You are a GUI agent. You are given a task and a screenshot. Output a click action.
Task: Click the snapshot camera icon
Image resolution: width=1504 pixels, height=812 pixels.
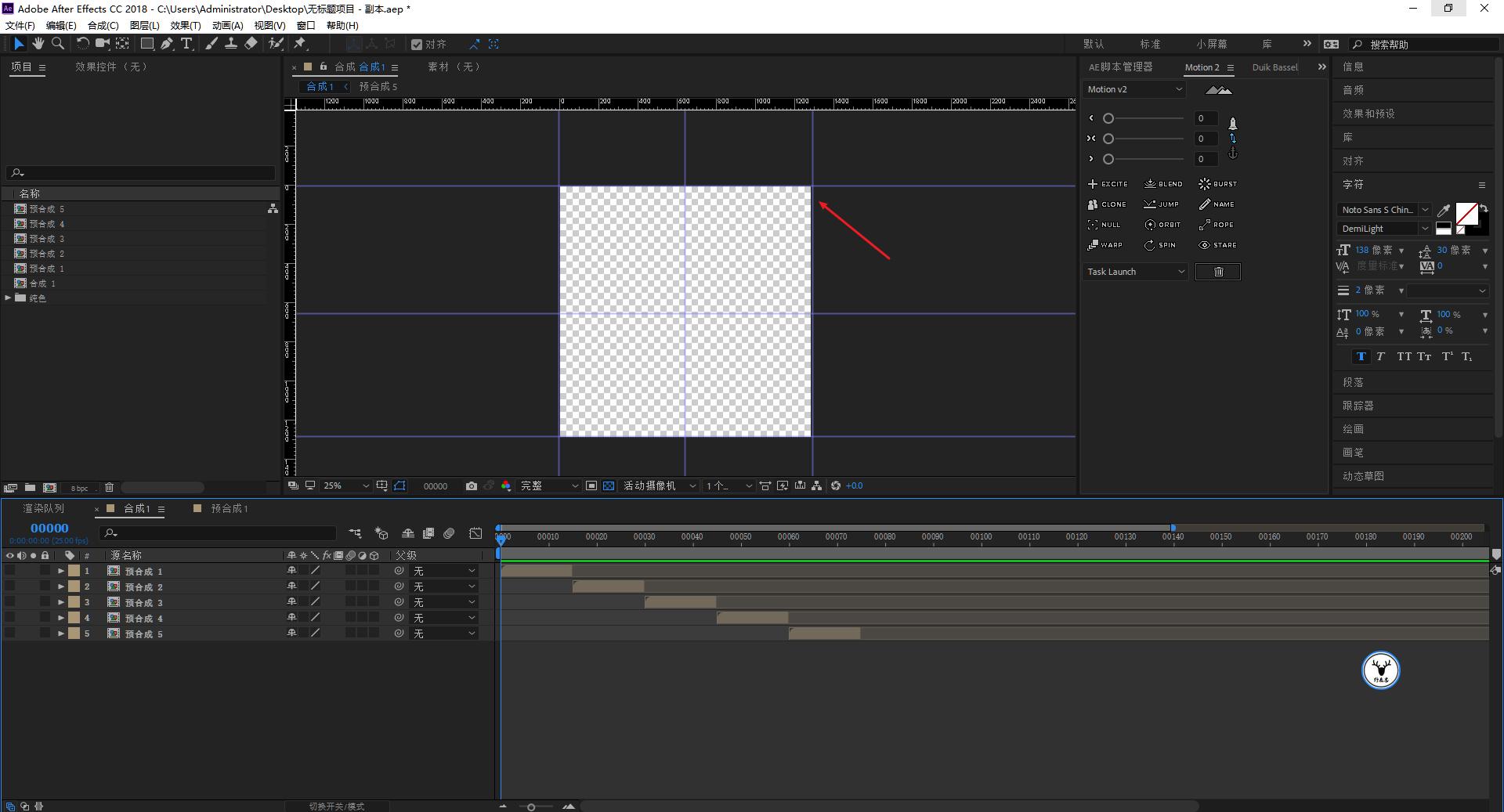pos(471,485)
